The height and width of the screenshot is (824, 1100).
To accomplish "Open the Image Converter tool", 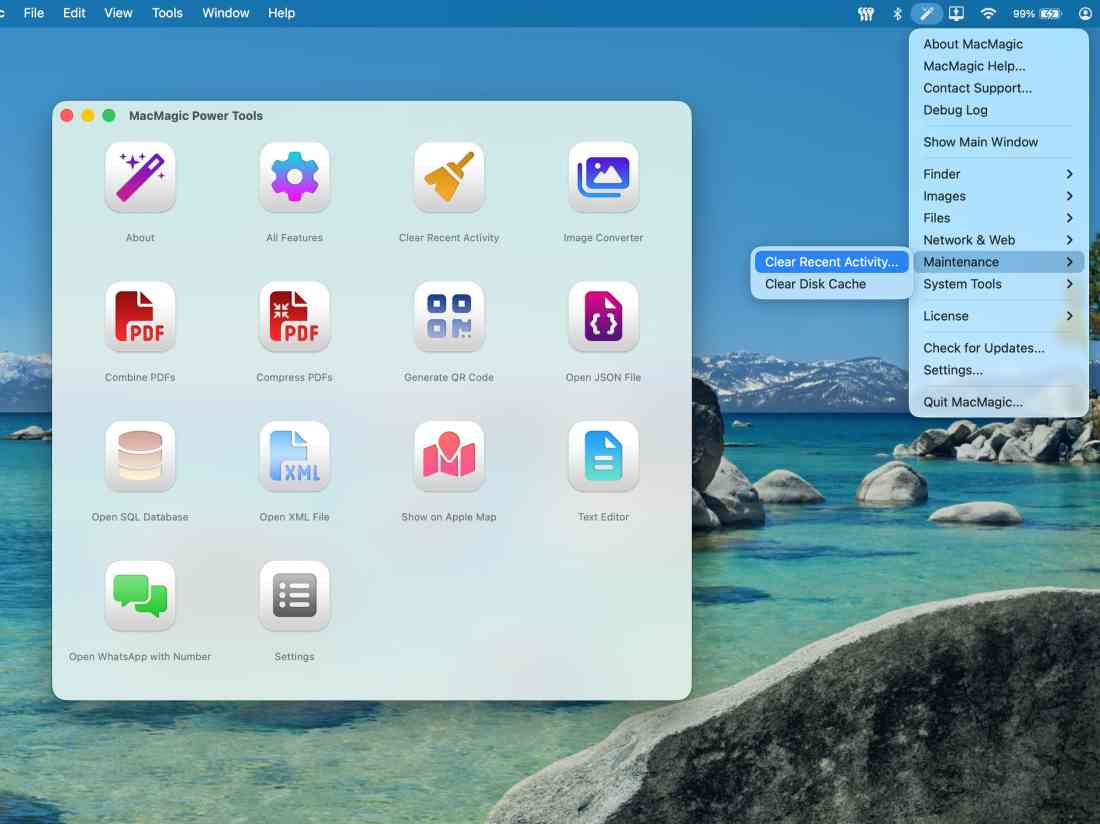I will tap(603, 177).
